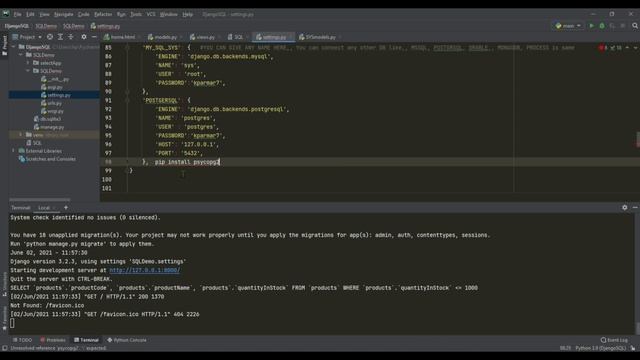Viewport: 640px width, 360px height.
Task: Click the Project panel horizontal scrollbar
Action: coord(40,200)
